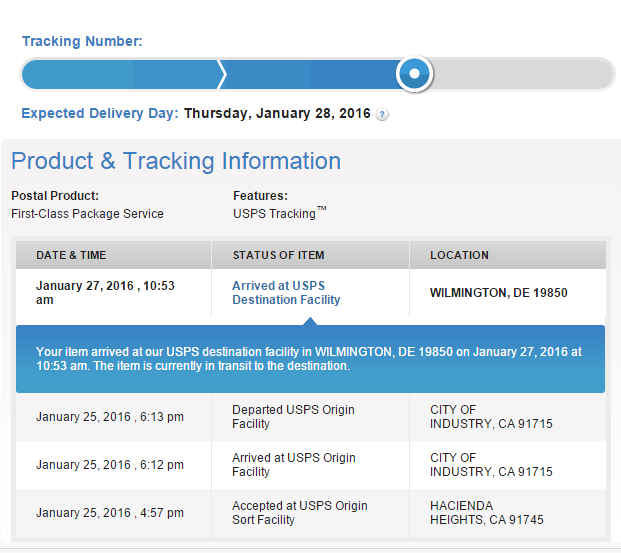Click the STATUS OF ITEM column header
Screen dimensions: 621x553
(278, 255)
